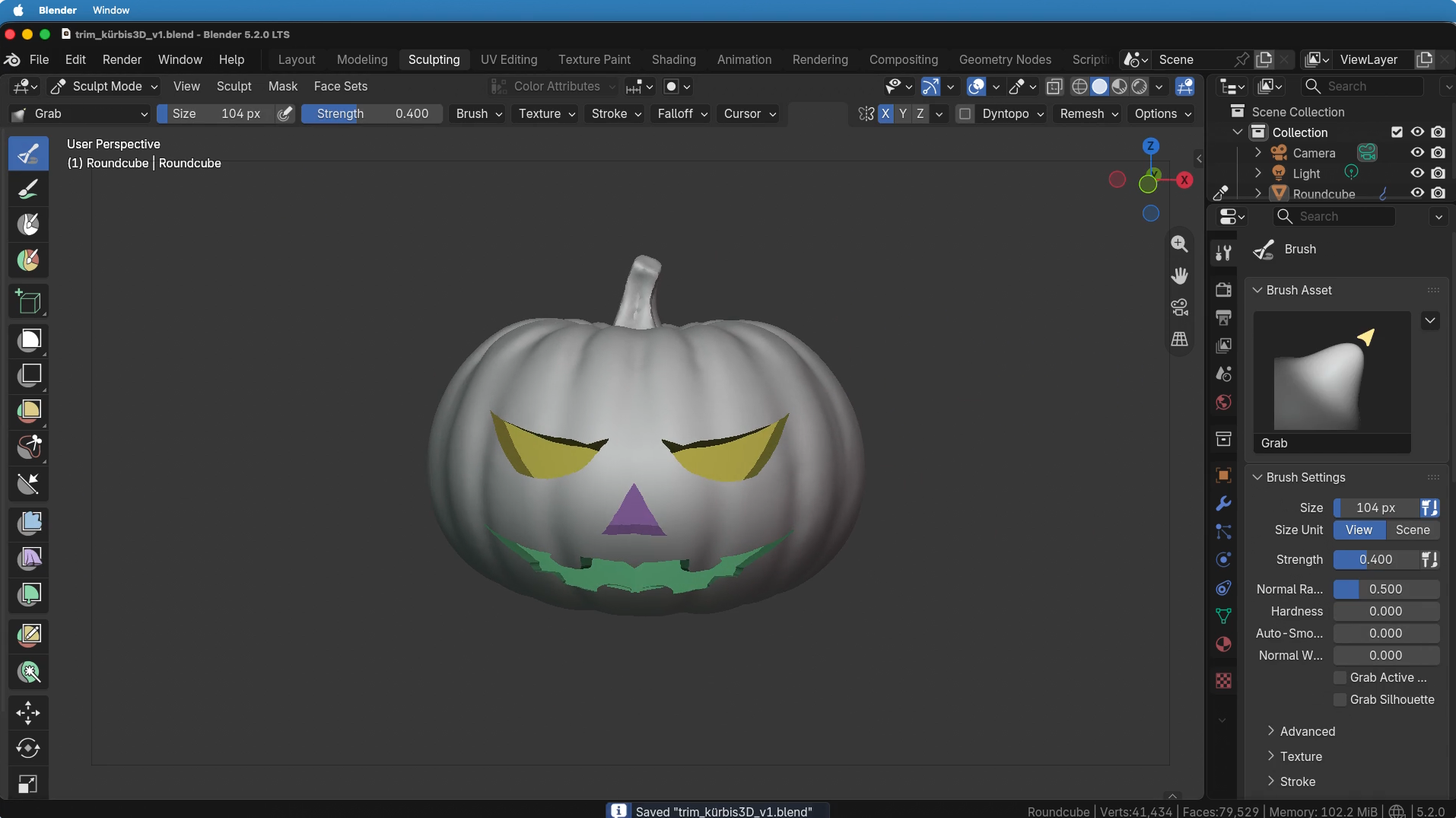This screenshot has width=1456, height=818.
Task: Click the Grab brush asset thumbnail
Action: [x=1332, y=381]
